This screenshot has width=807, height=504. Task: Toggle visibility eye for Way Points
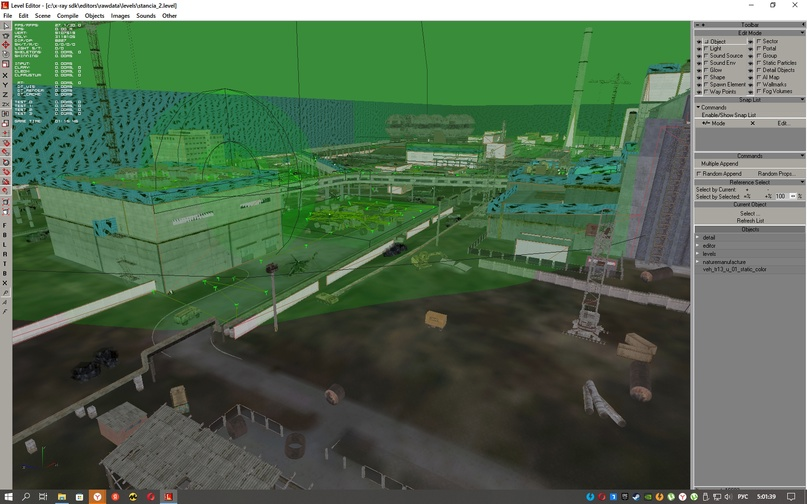699,92
